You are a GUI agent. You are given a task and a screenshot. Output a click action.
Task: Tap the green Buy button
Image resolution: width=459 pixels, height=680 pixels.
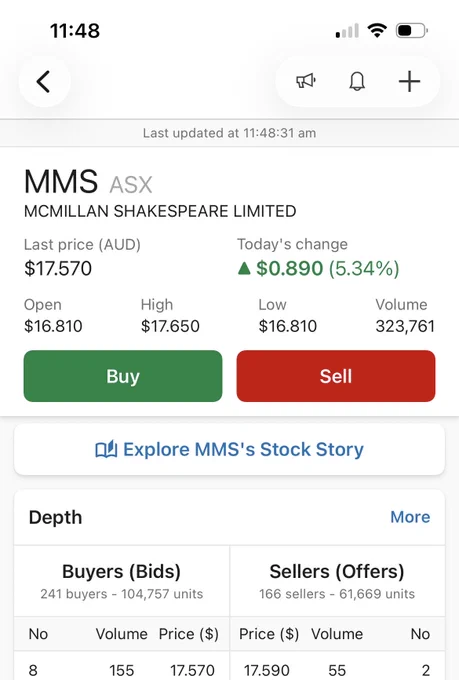coord(123,376)
